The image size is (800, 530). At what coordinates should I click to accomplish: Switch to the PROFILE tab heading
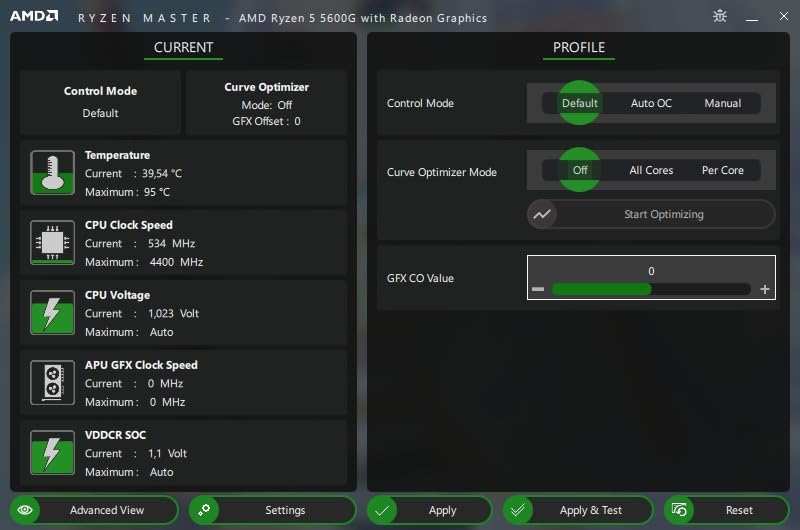point(579,47)
